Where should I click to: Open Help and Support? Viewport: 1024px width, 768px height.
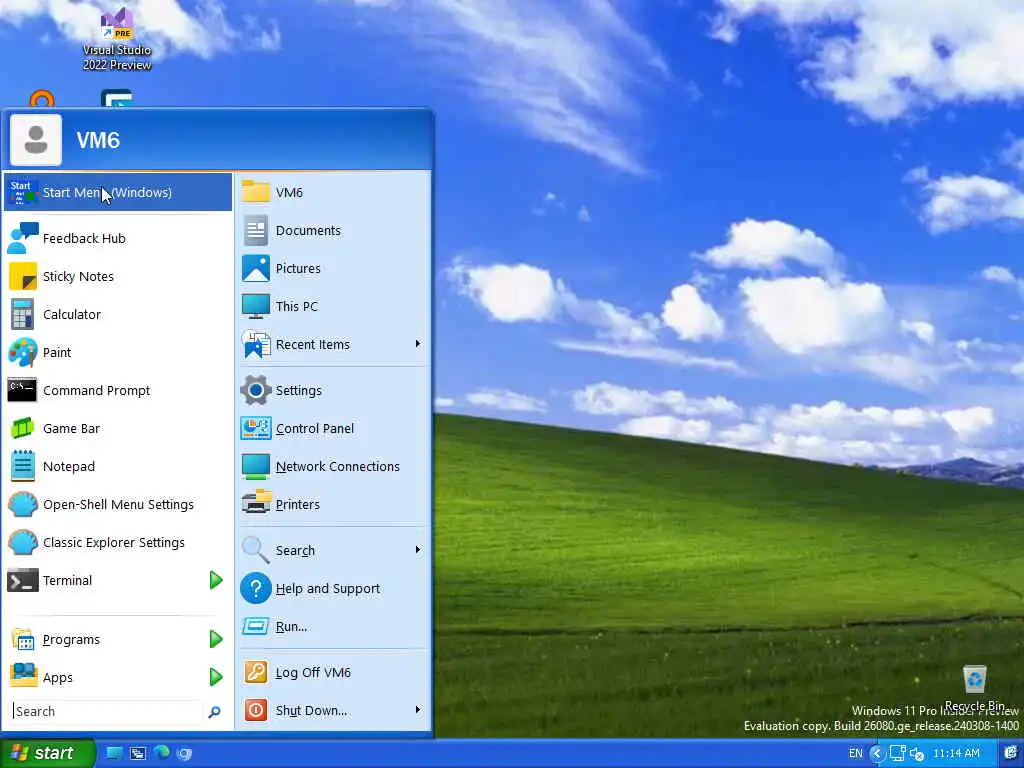pyautogui.click(x=333, y=588)
